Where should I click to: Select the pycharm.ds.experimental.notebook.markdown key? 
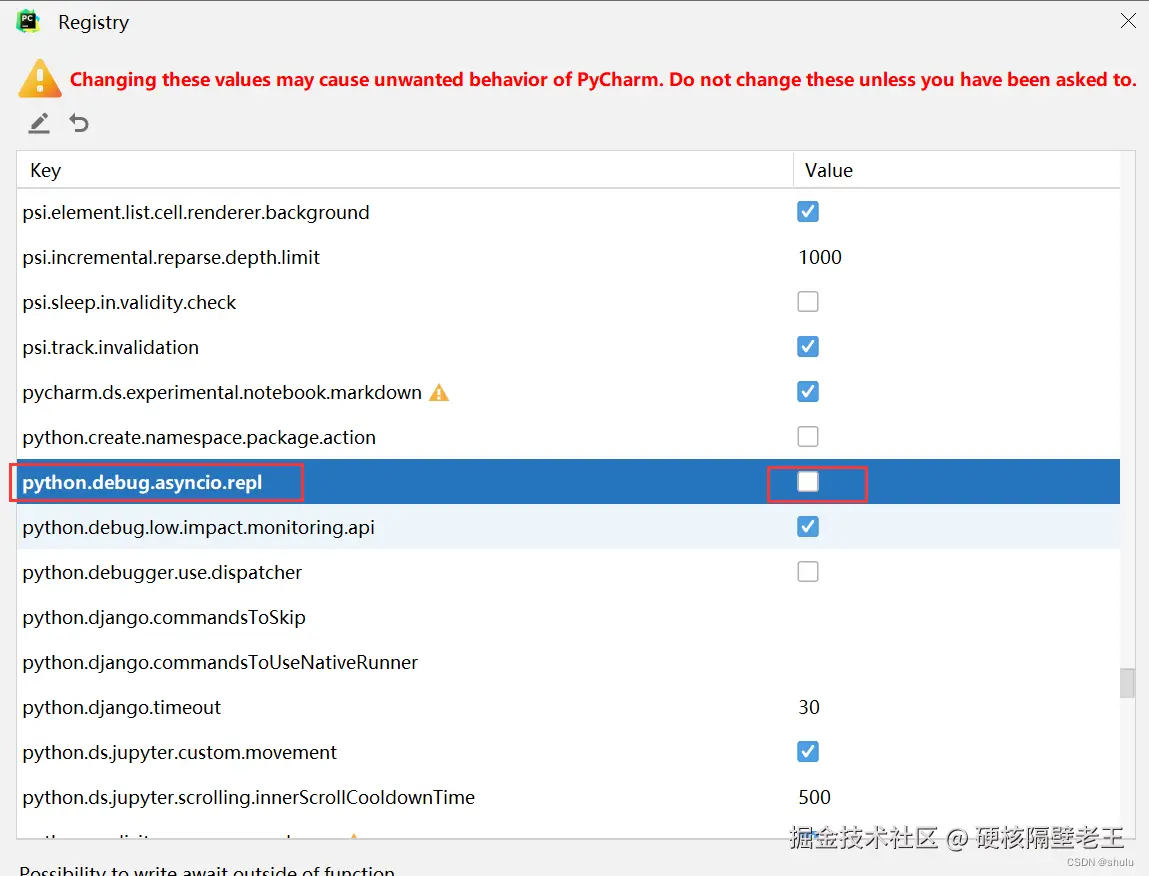[222, 393]
